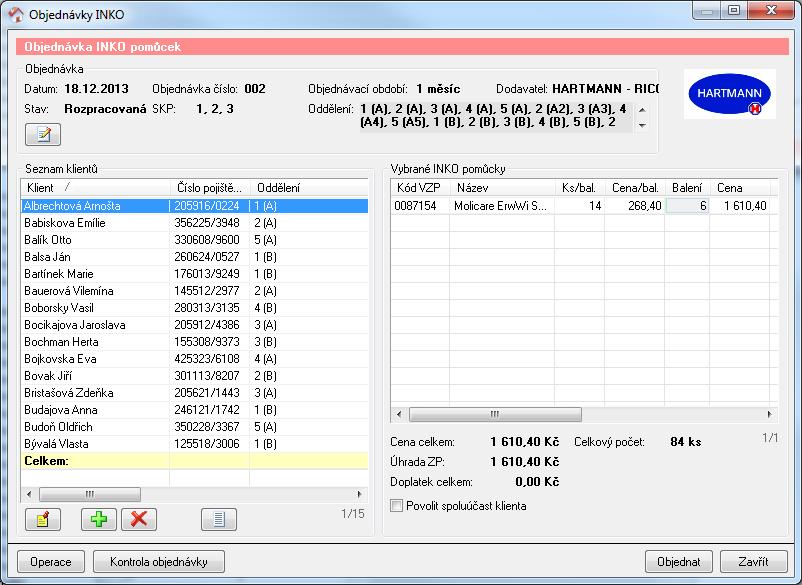
Task: Click the edit client note icon button
Action: tap(43, 520)
